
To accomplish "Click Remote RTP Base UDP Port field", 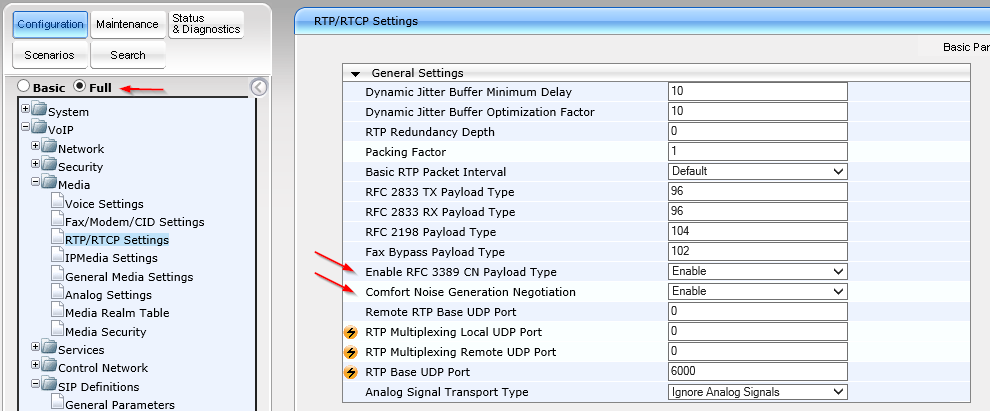I will click(x=758, y=311).
